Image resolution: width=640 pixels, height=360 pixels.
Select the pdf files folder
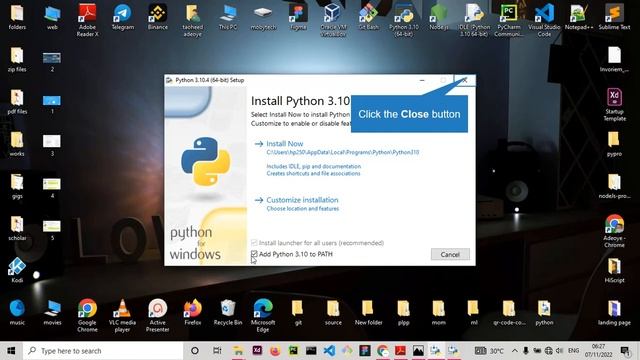17,102
